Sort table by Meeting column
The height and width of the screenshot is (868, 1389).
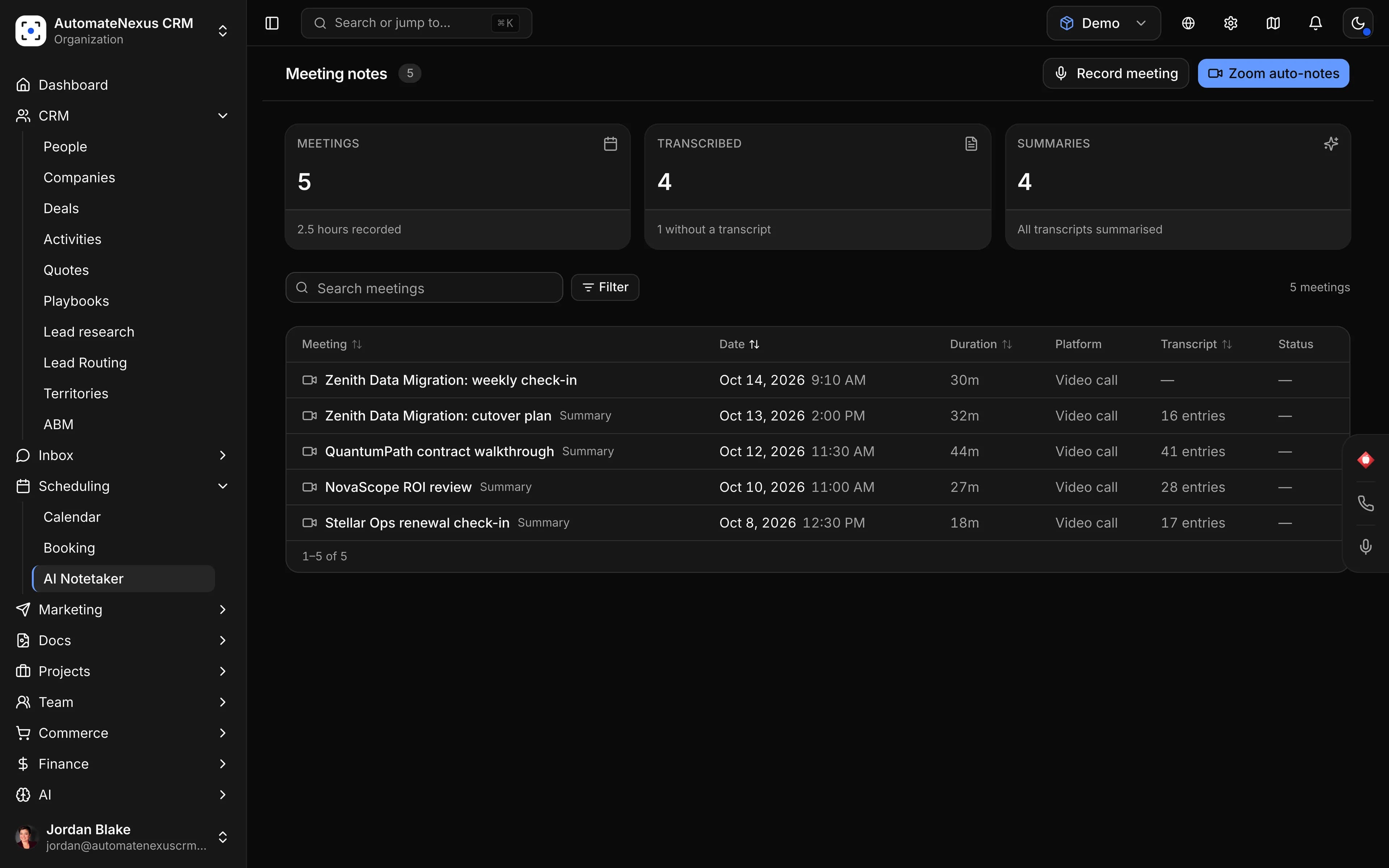coord(332,344)
